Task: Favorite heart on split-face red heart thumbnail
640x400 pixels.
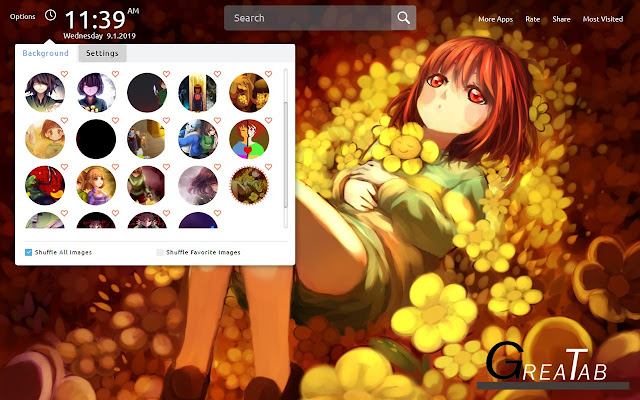Action: point(269,120)
